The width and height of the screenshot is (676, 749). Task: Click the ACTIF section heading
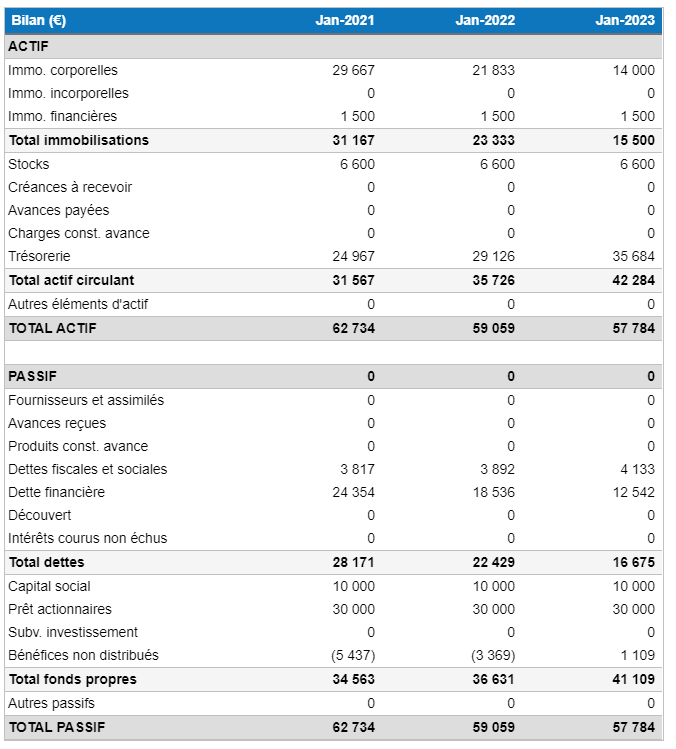click(28, 46)
